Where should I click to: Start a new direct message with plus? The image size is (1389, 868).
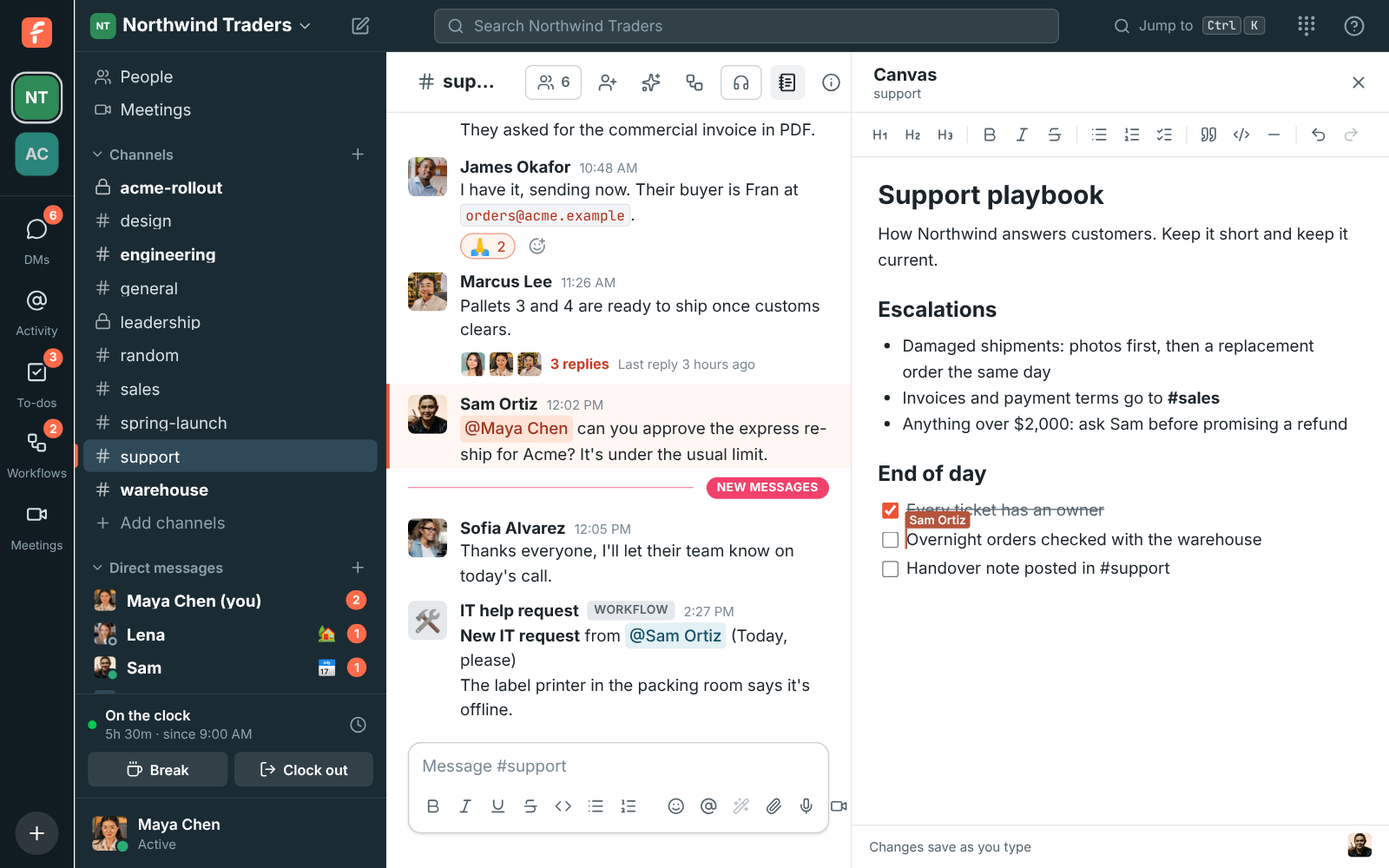coord(358,568)
